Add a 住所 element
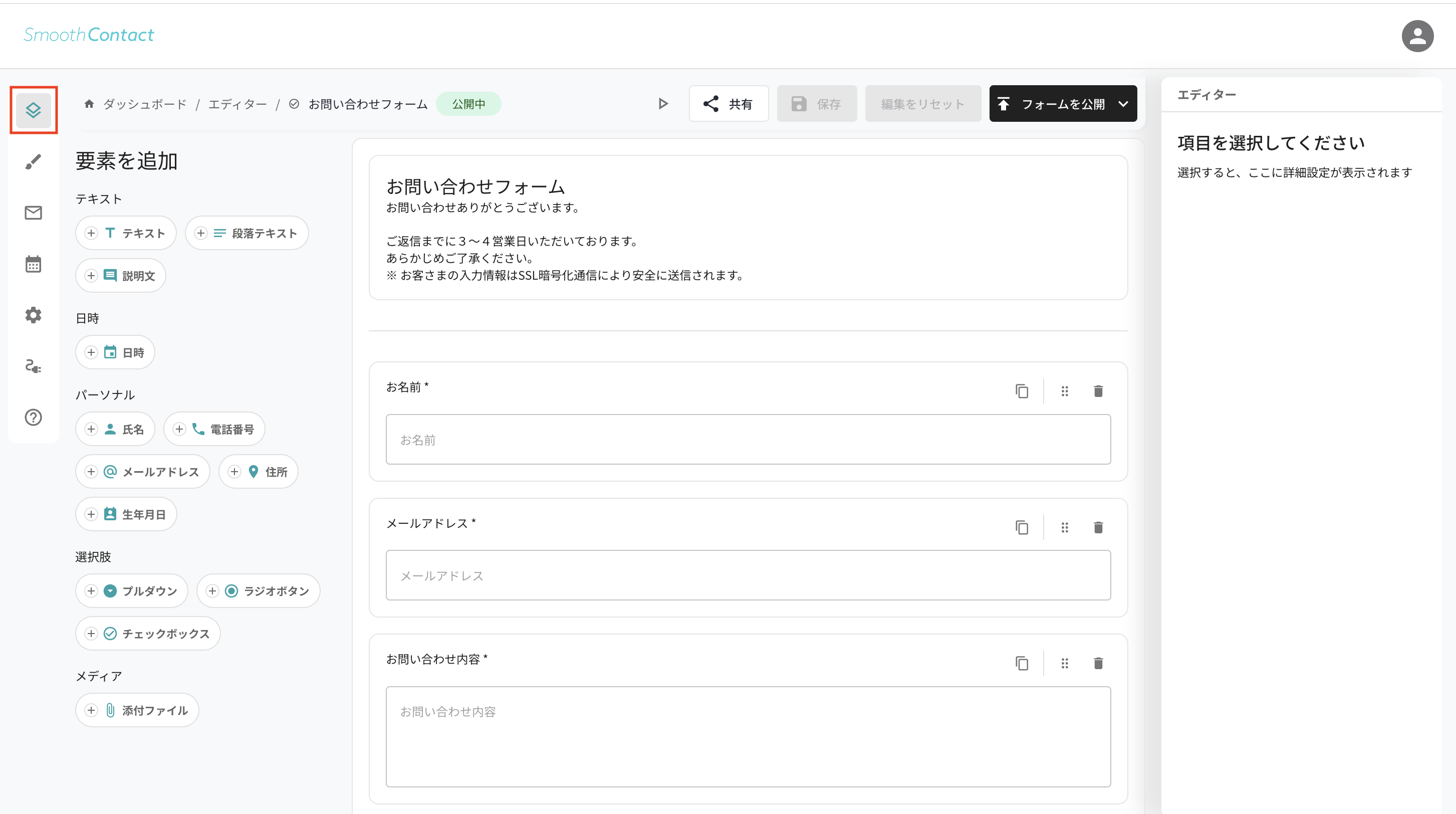Image resolution: width=1456 pixels, height=814 pixels. tap(259, 472)
